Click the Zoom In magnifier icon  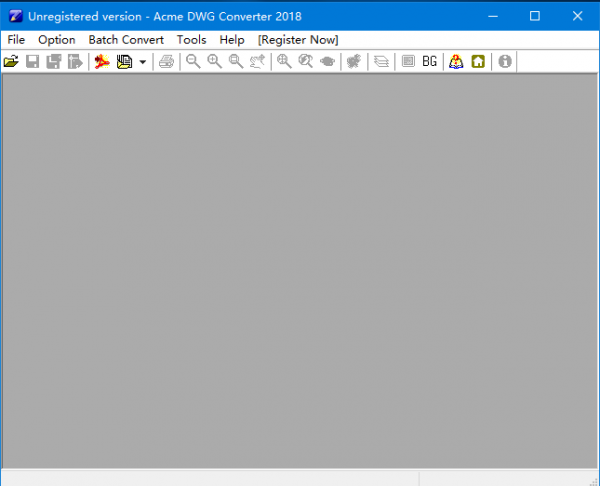(x=214, y=61)
